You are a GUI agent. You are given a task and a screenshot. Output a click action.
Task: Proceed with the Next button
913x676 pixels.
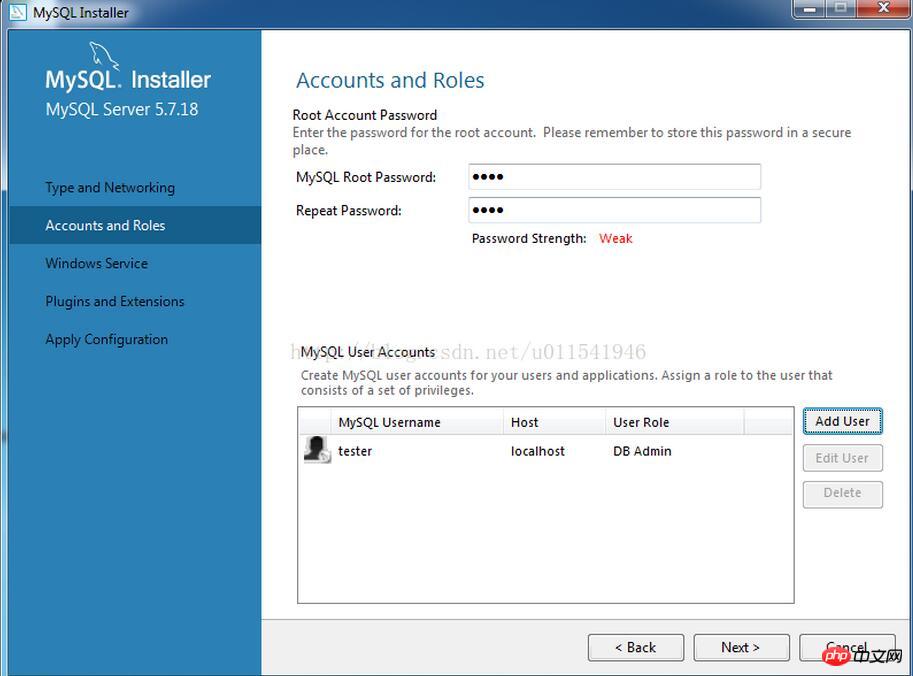[741, 647]
